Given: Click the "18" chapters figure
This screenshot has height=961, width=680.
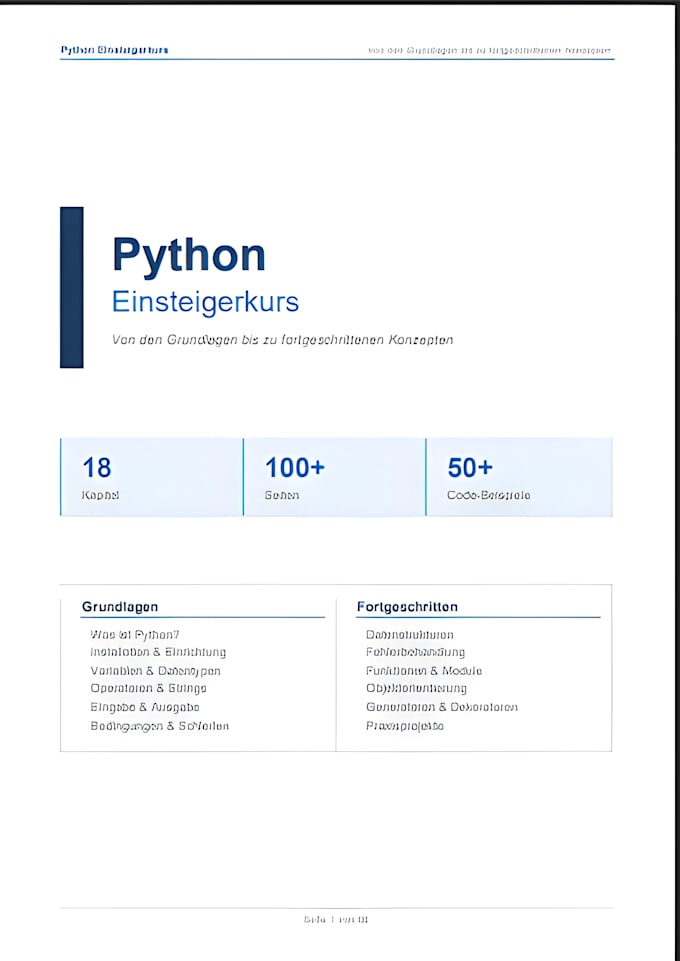Looking at the screenshot, I should (97, 468).
